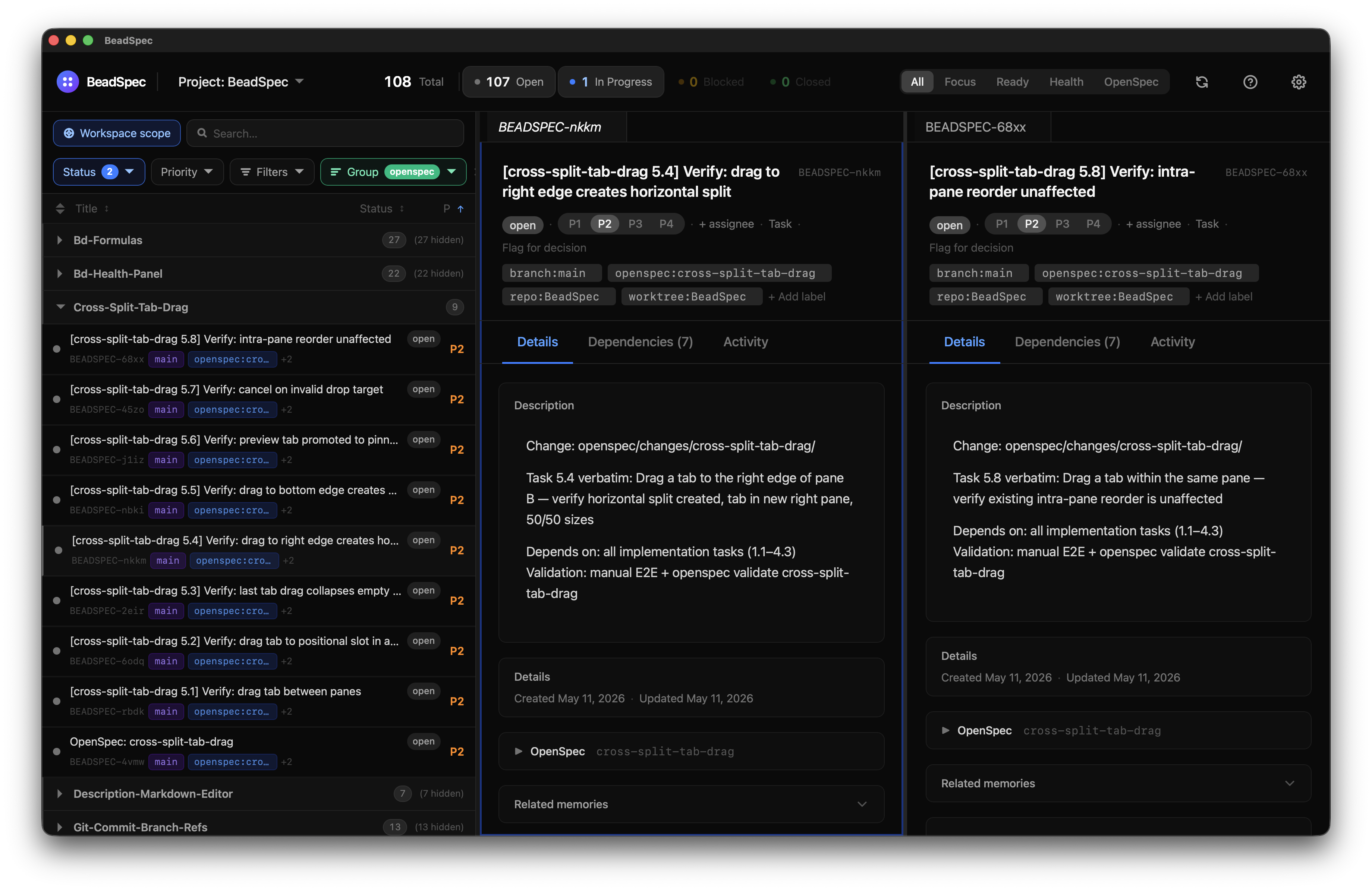Select priority P3 in BEADSPEC-nkkm panel

tap(635, 224)
